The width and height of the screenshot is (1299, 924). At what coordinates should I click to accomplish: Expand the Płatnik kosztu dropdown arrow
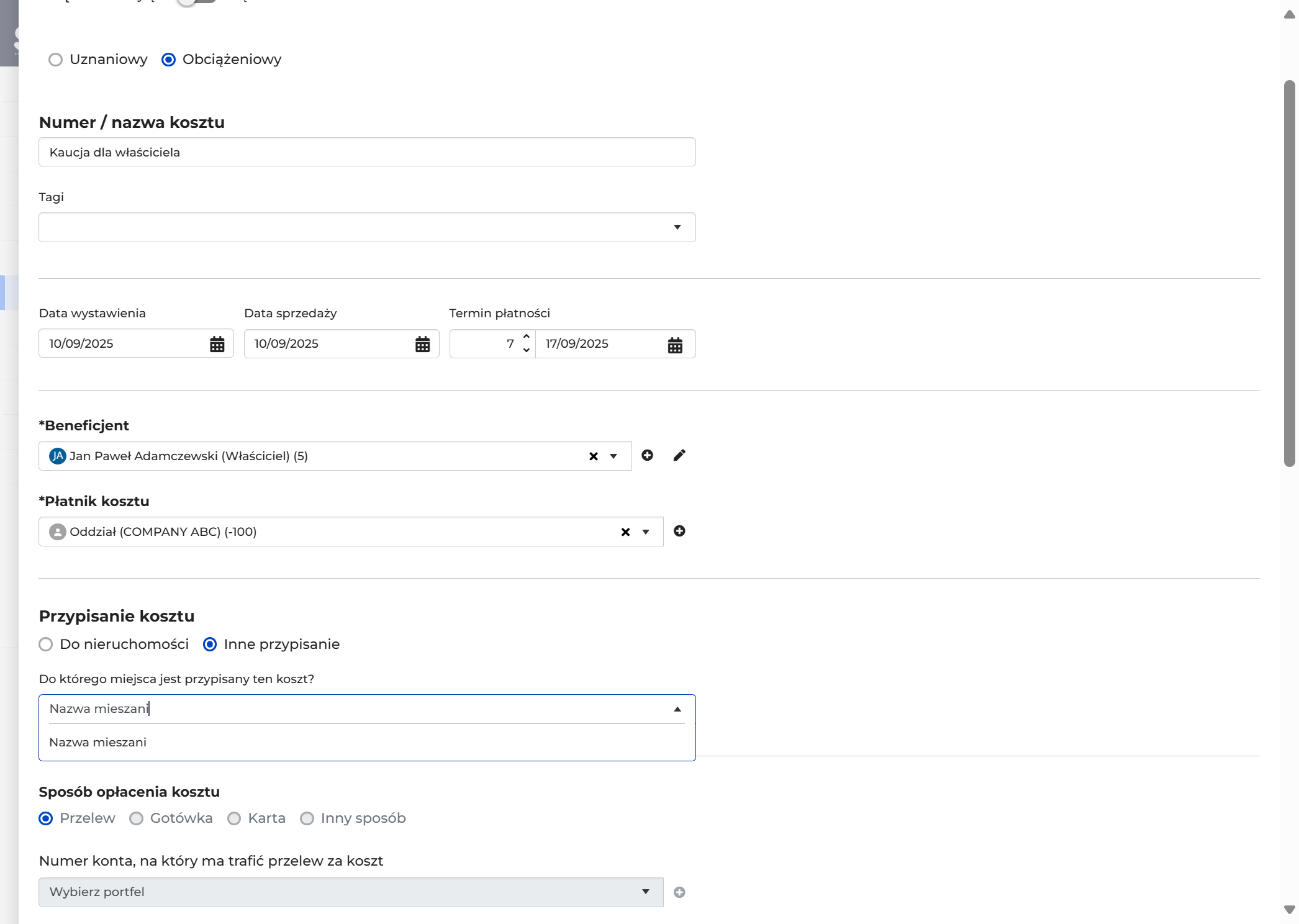pyautogui.click(x=646, y=532)
